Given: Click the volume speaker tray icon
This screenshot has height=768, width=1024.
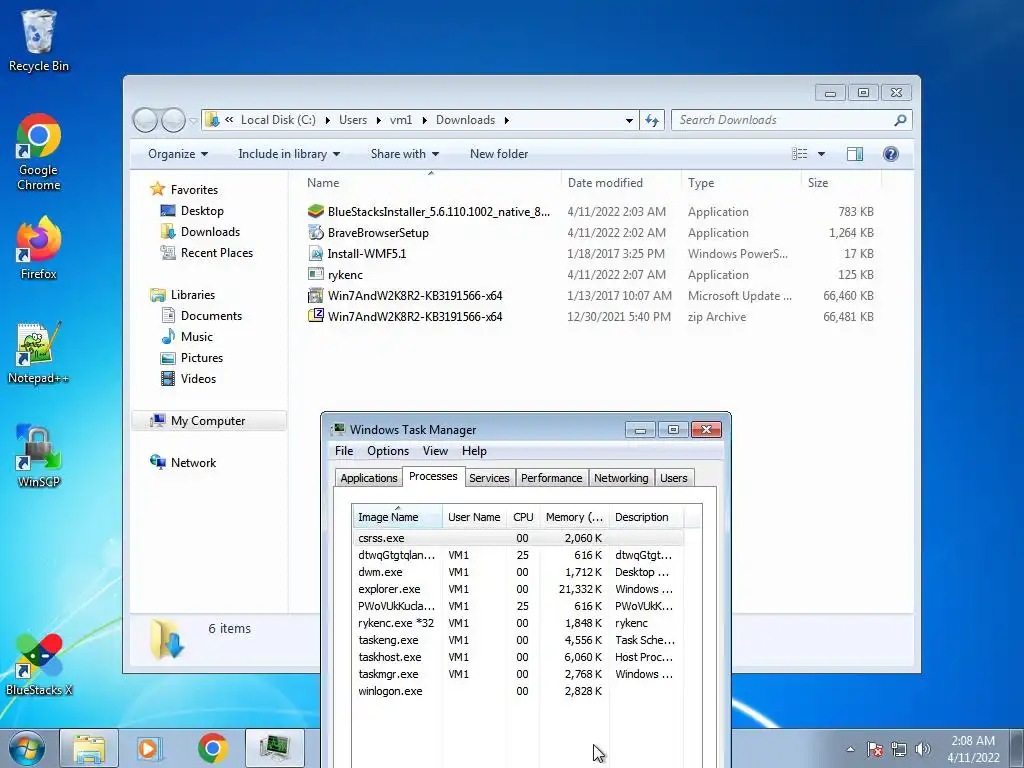Looking at the screenshot, I should pyautogui.click(x=923, y=749).
